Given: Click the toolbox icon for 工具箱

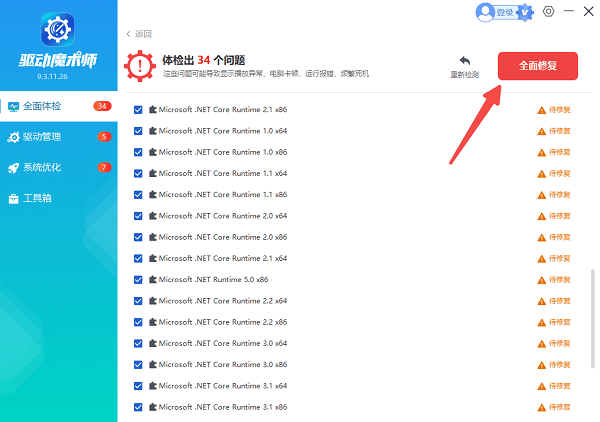Looking at the screenshot, I should tap(14, 198).
